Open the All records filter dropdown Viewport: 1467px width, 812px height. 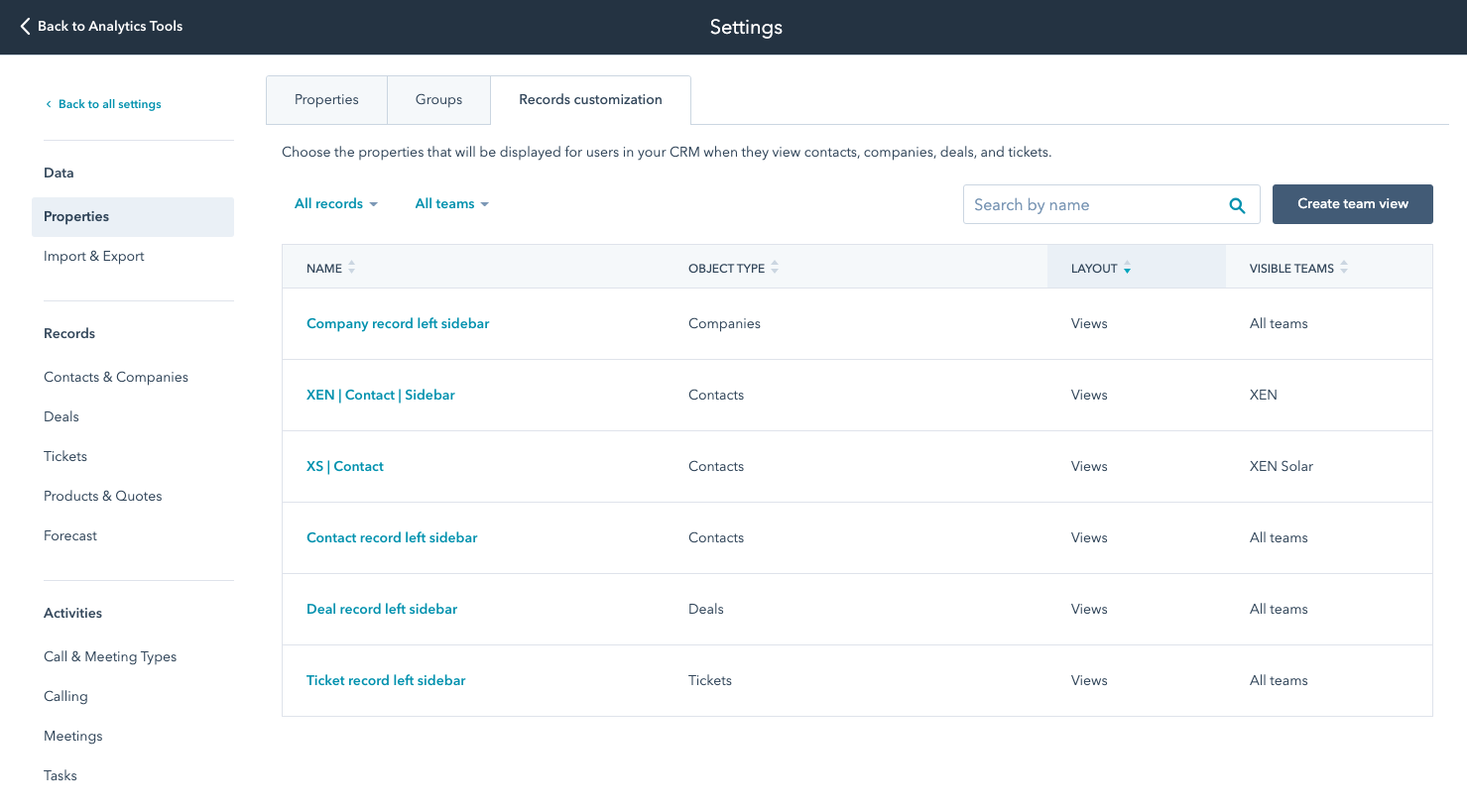tap(335, 204)
